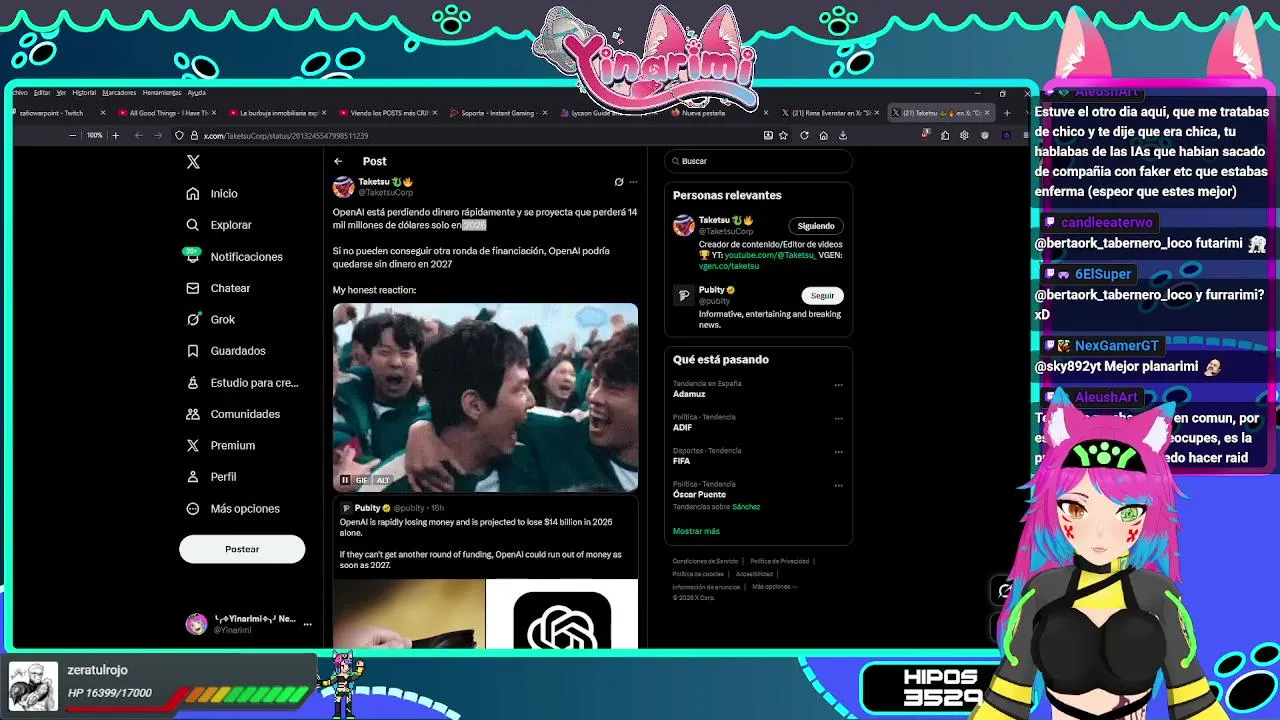Open the Herramientas menu
The width and height of the screenshot is (1280, 720).
coord(161,93)
